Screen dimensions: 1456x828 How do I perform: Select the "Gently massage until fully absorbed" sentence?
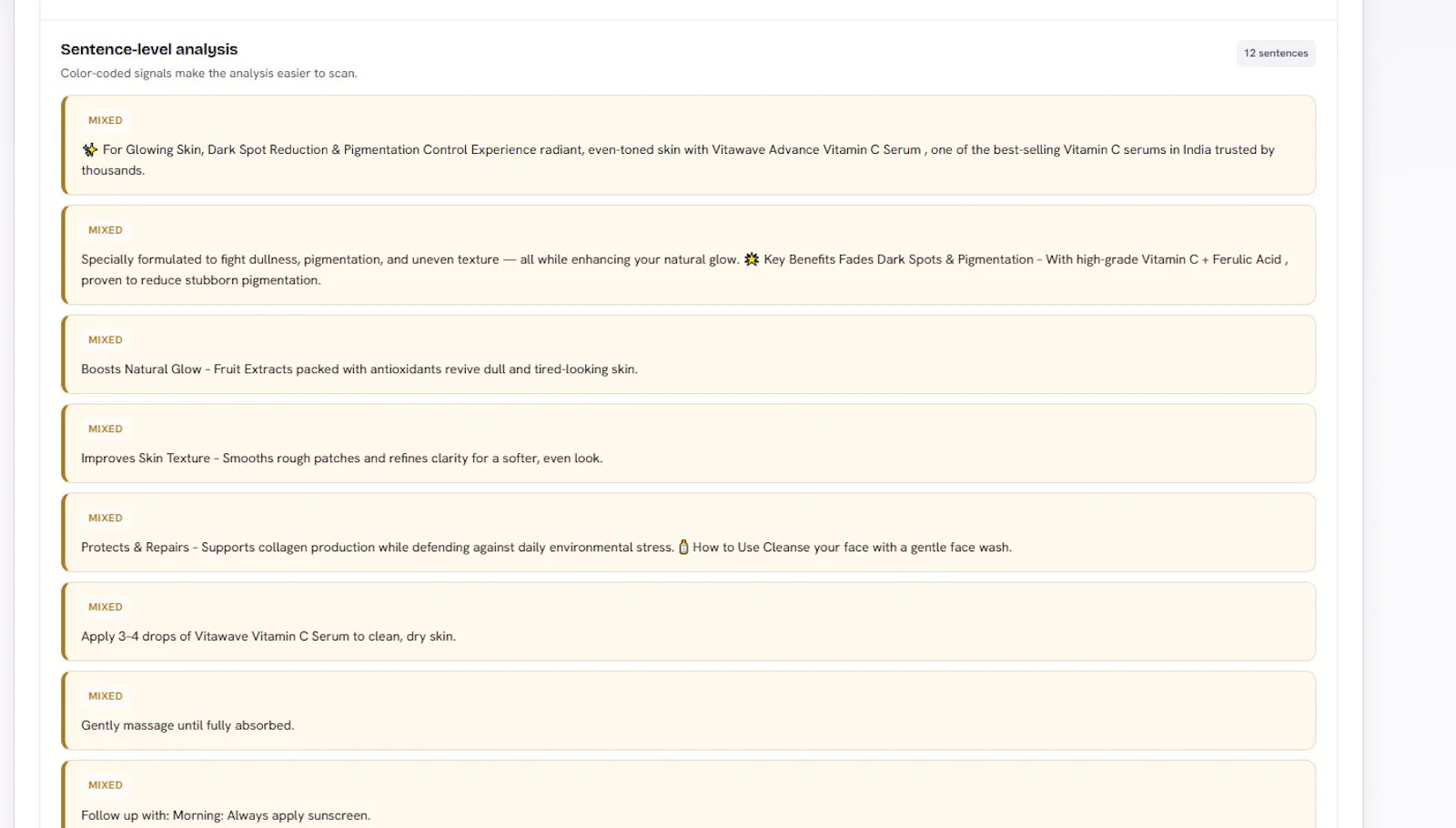pyautogui.click(x=187, y=726)
